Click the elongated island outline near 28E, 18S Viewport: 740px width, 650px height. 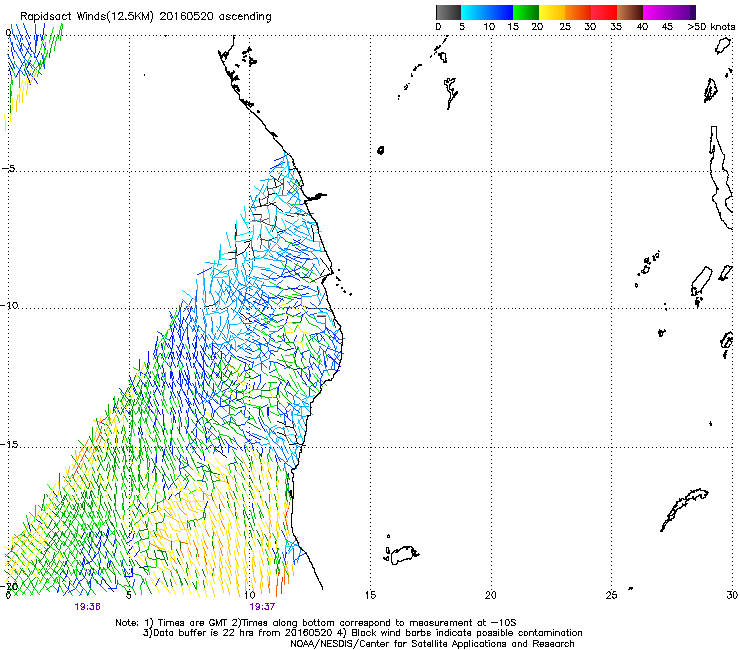684,510
